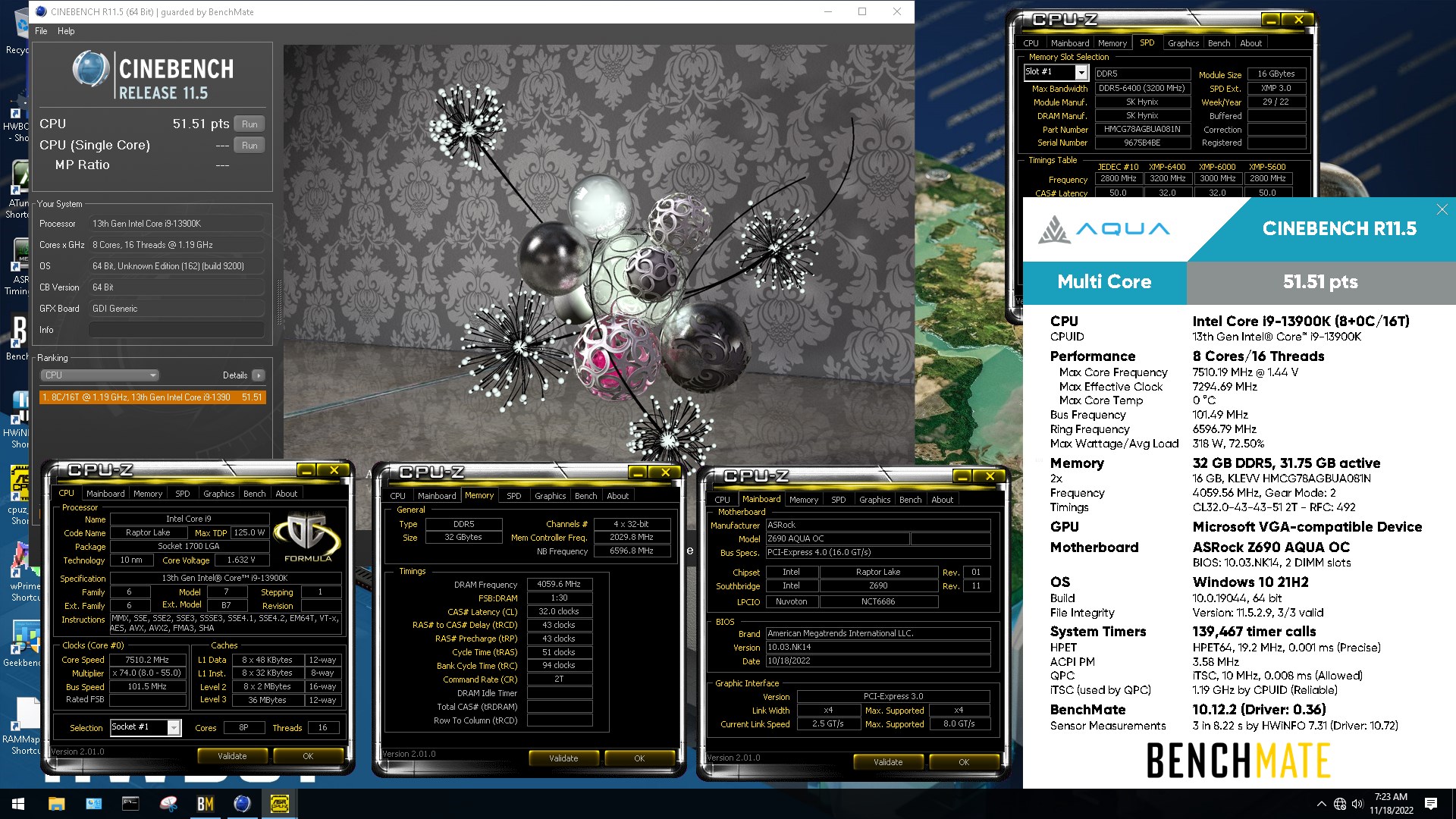
Task: Click the Cinebench globe logo
Action: click(91, 69)
